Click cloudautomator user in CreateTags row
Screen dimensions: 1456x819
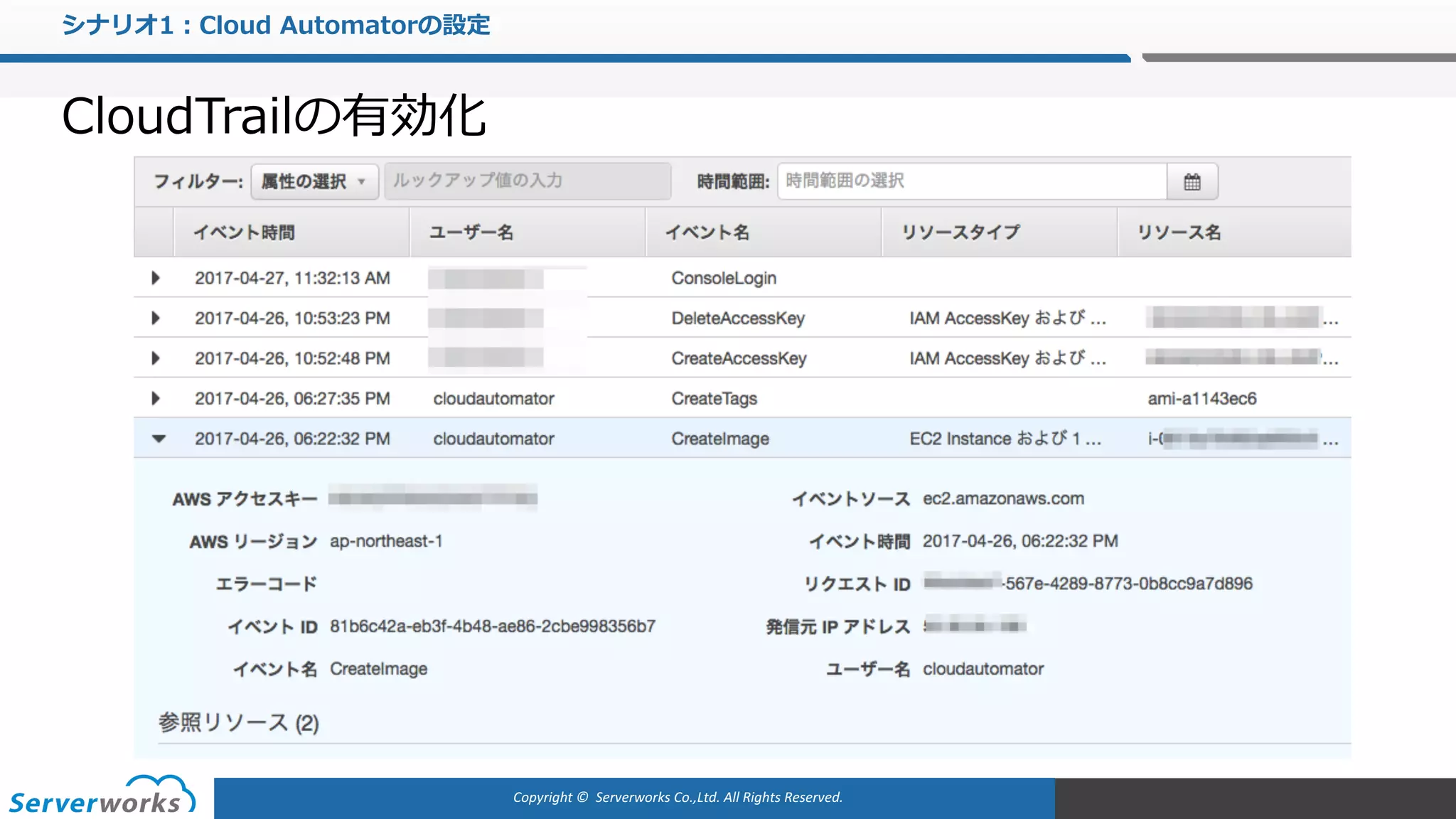coord(493,398)
